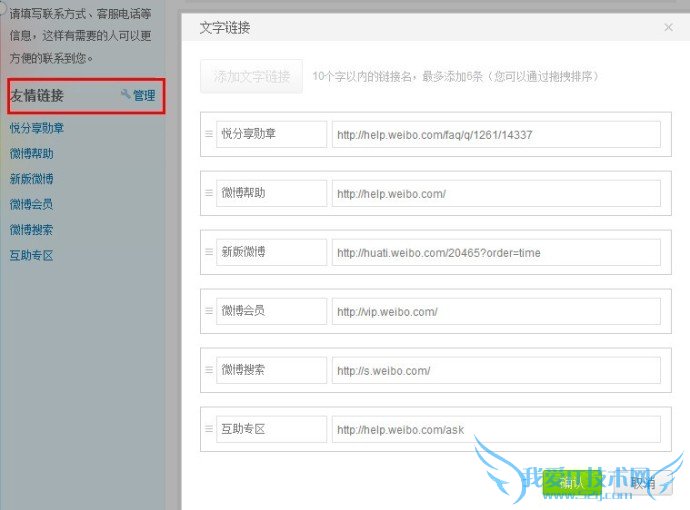
Task: Edit the 微博搜索 link name field
Action: pyautogui.click(x=272, y=370)
